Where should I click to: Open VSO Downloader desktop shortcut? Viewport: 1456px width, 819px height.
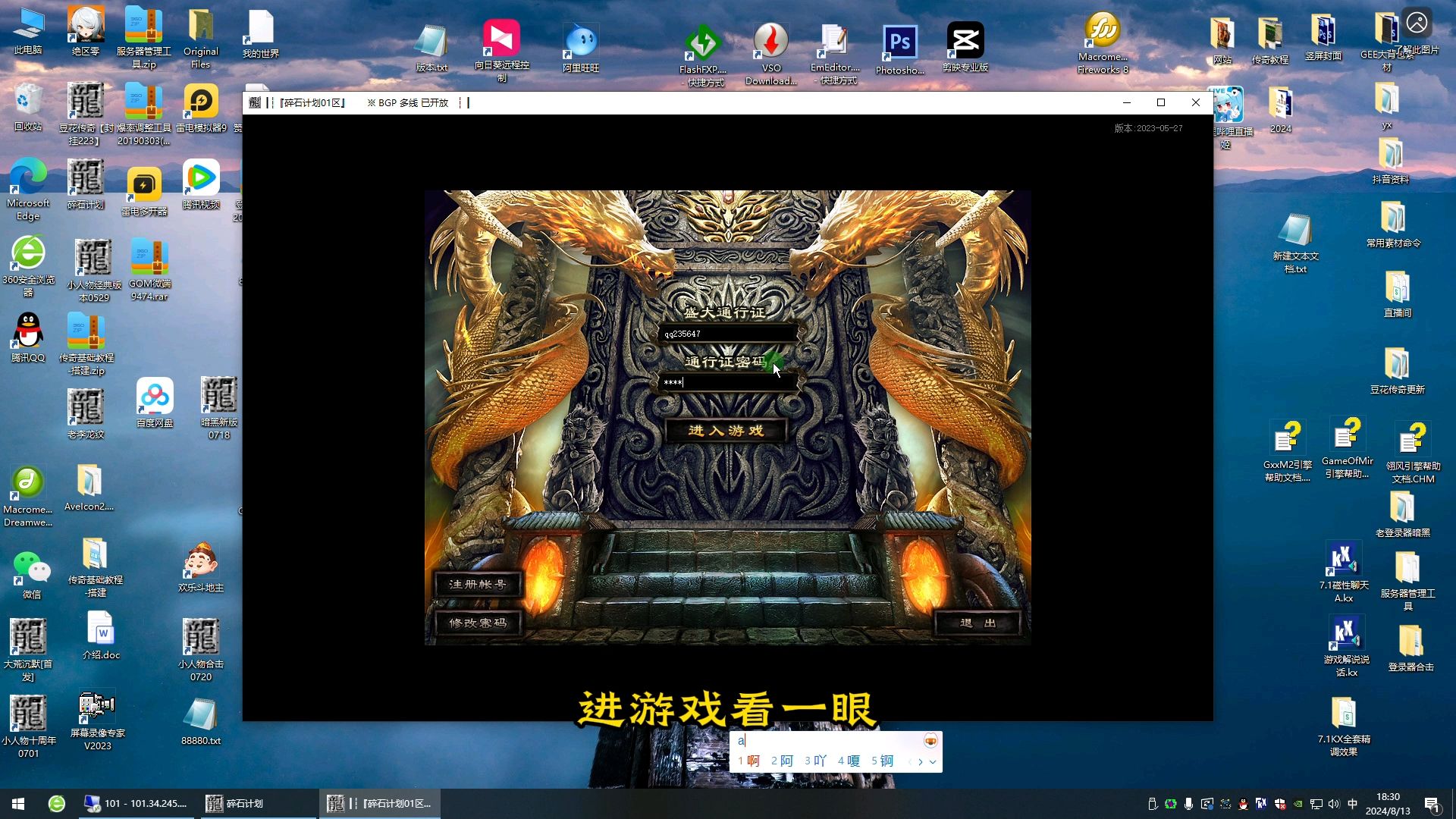pyautogui.click(x=770, y=53)
